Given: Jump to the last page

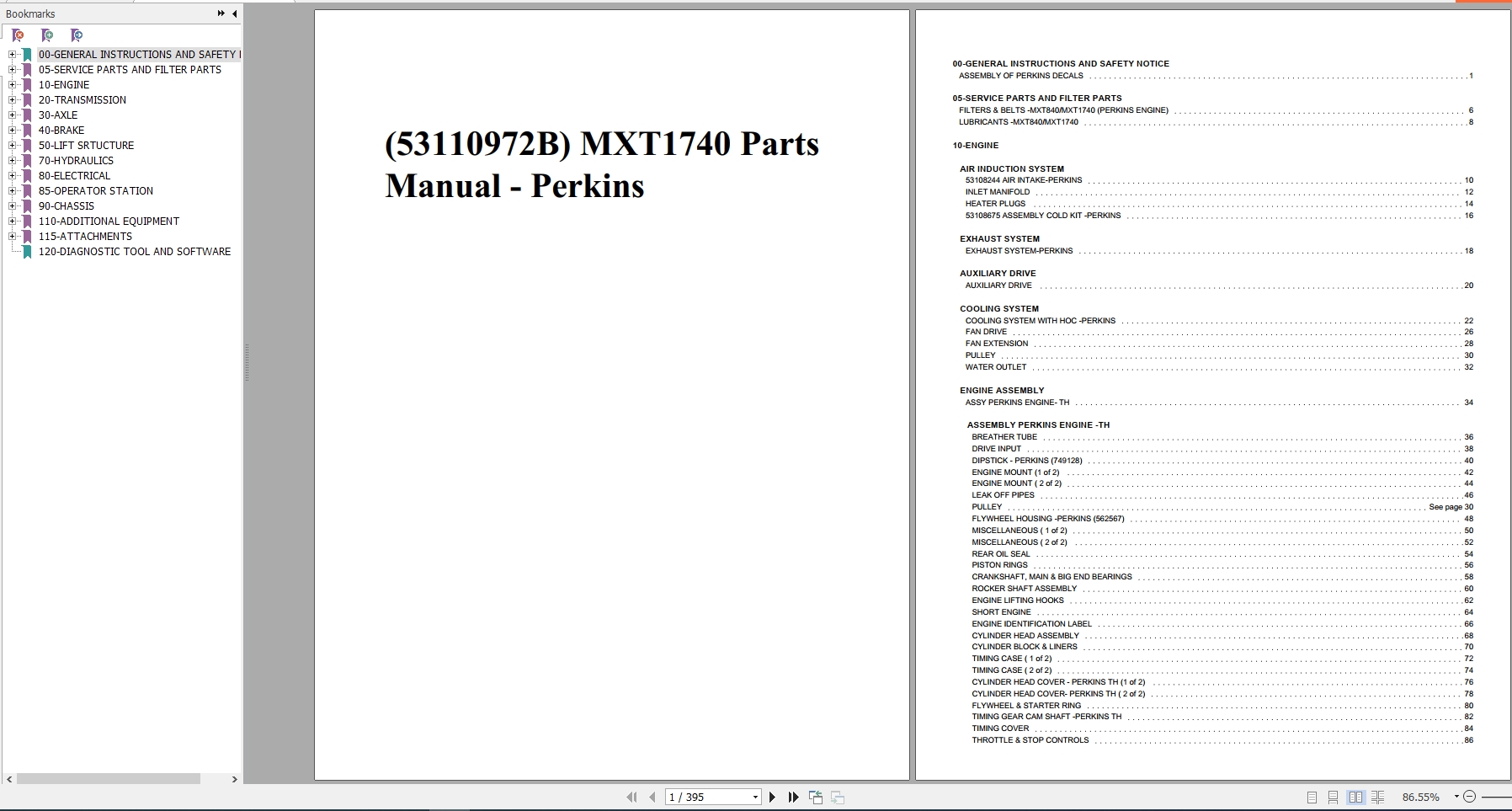Looking at the screenshot, I should point(793,797).
